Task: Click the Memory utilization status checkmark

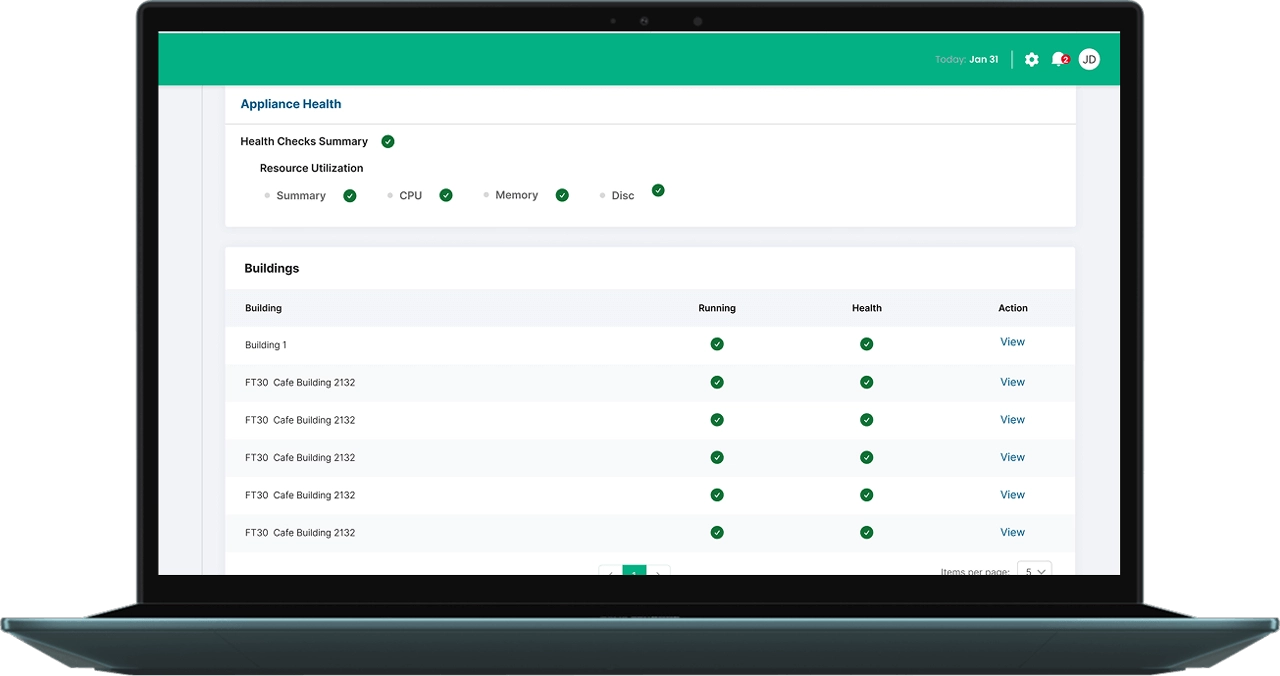Action: (x=562, y=196)
